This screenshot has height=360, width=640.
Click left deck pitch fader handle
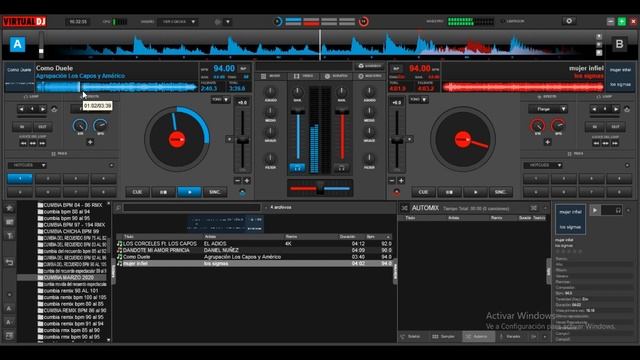(242, 140)
